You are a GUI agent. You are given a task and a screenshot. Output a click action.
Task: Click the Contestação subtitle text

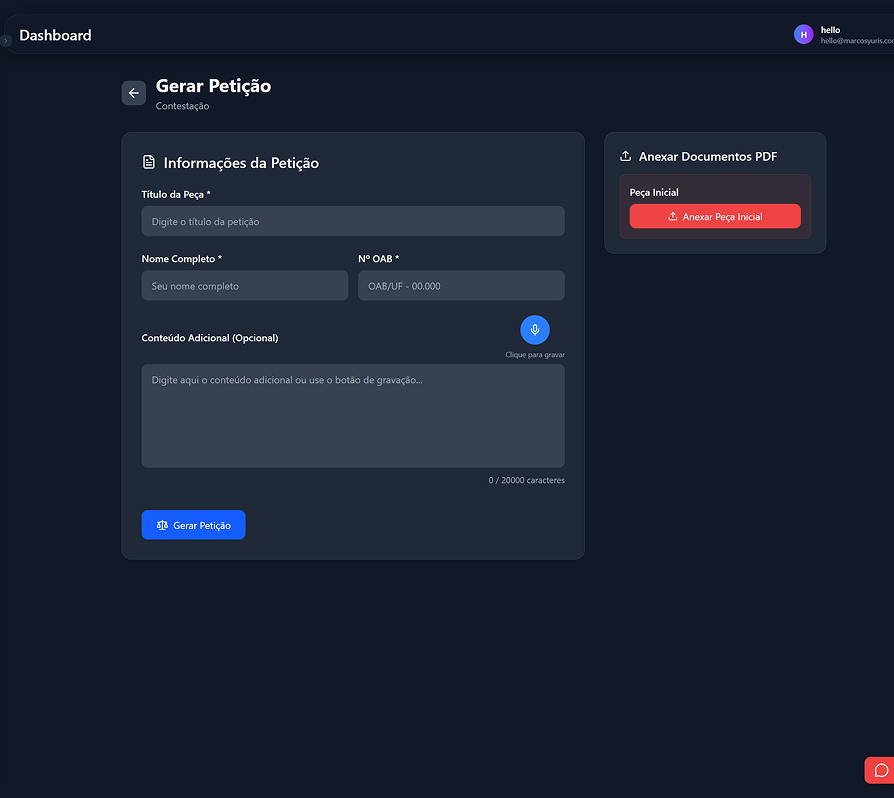click(182, 106)
